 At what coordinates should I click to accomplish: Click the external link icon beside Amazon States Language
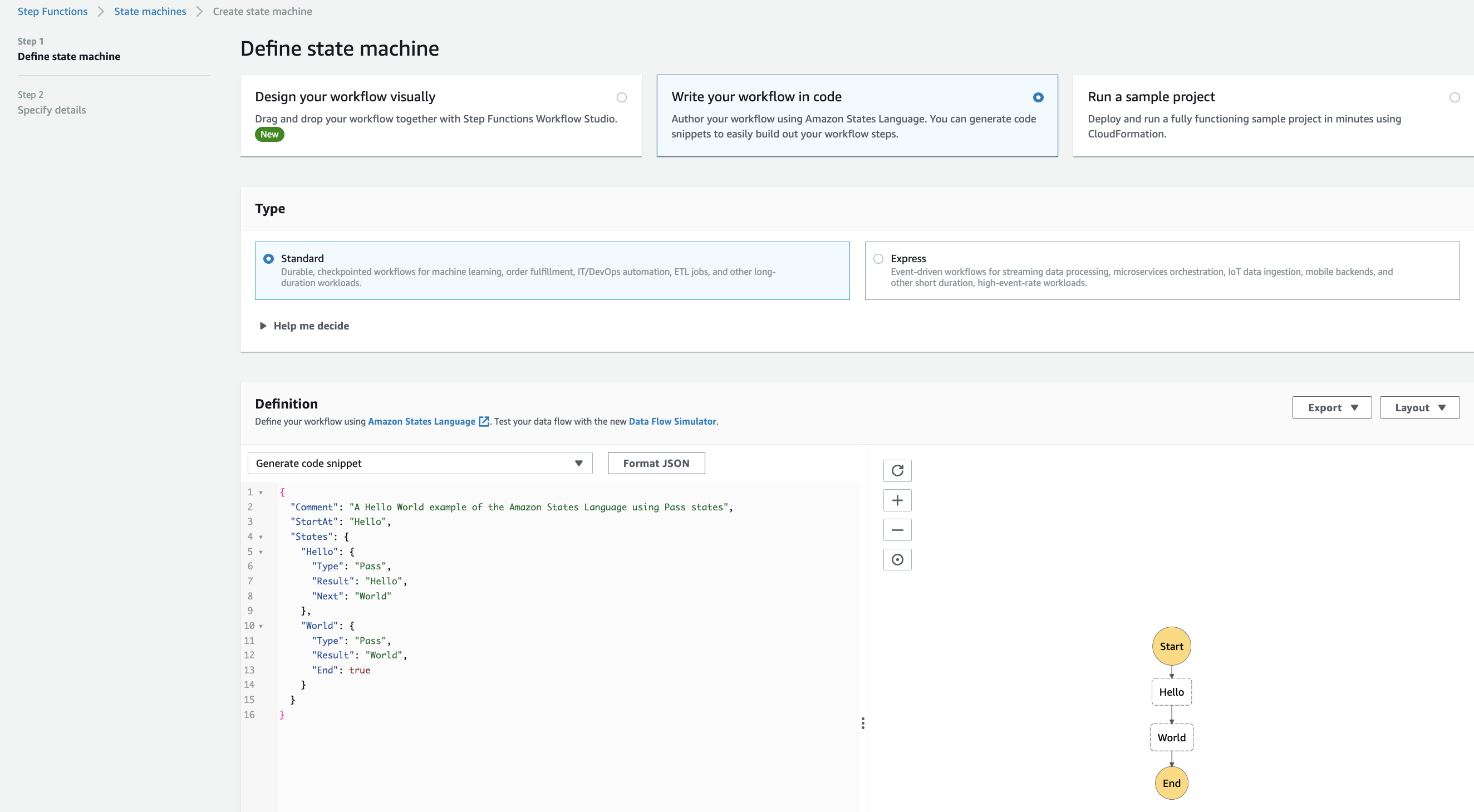(x=484, y=421)
